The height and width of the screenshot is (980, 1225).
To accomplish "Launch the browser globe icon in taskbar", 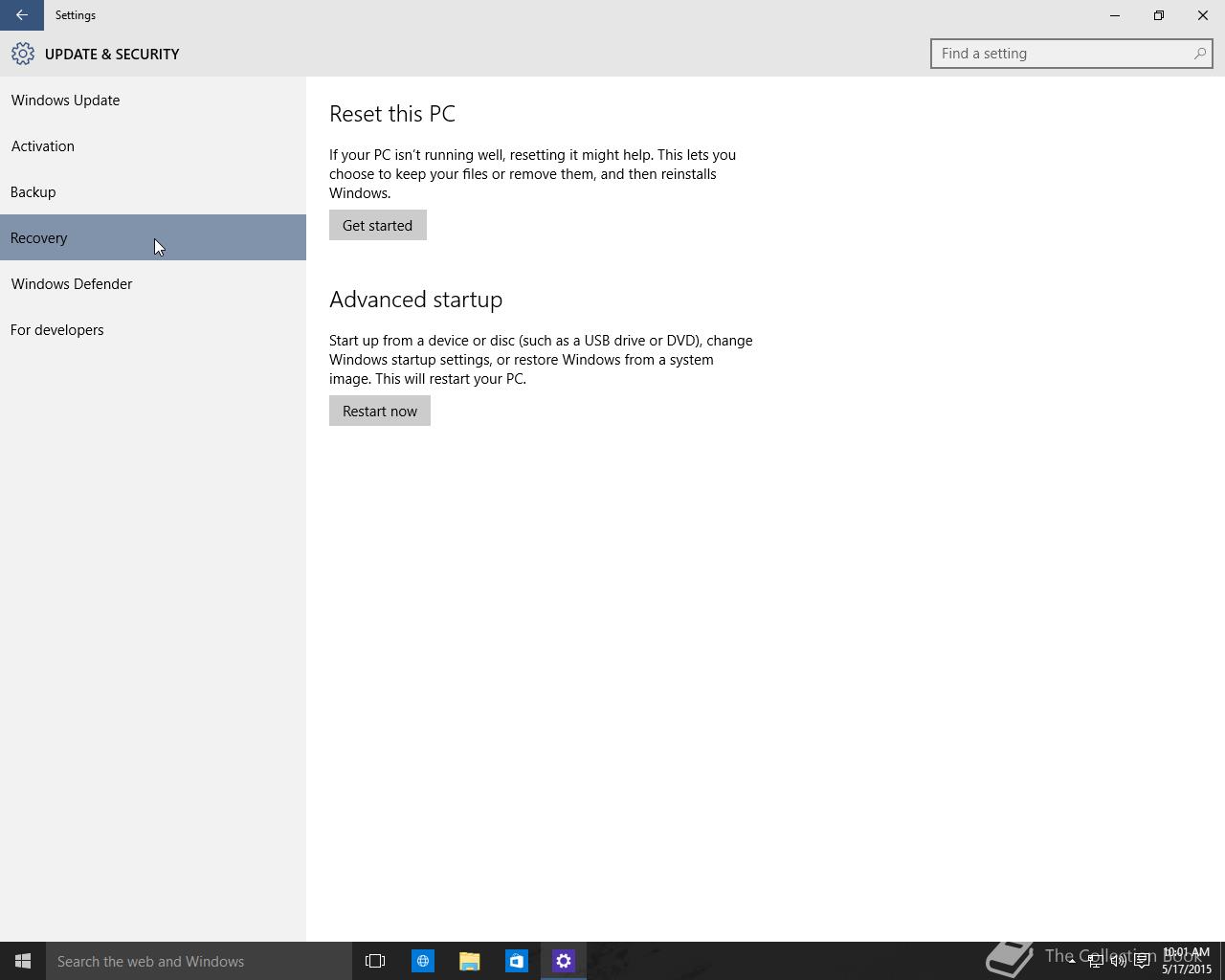I will [422, 961].
